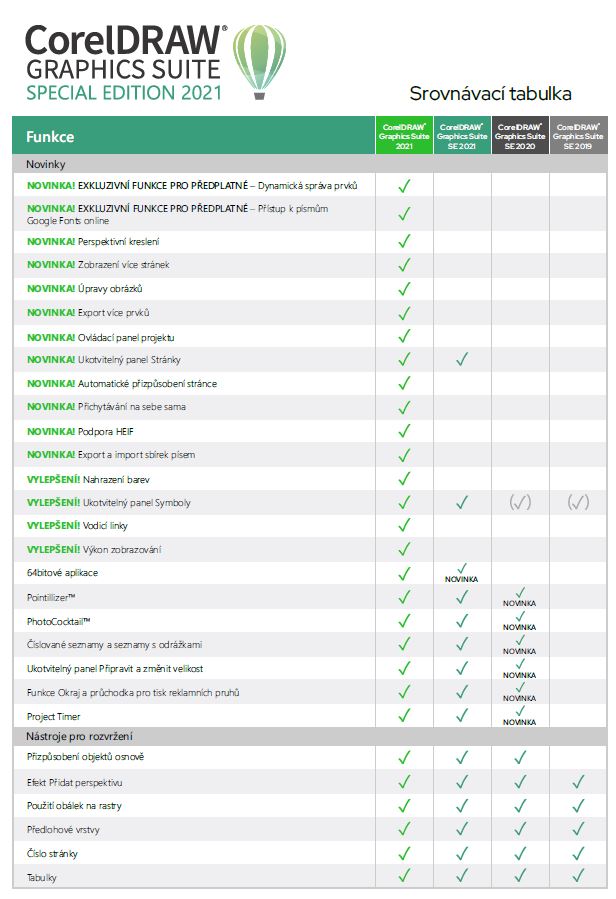Click the SE 2021 checkmark labeled NOVINKA for 64bitové aplikace
Viewport: 616px width, 899px height.
462,569
